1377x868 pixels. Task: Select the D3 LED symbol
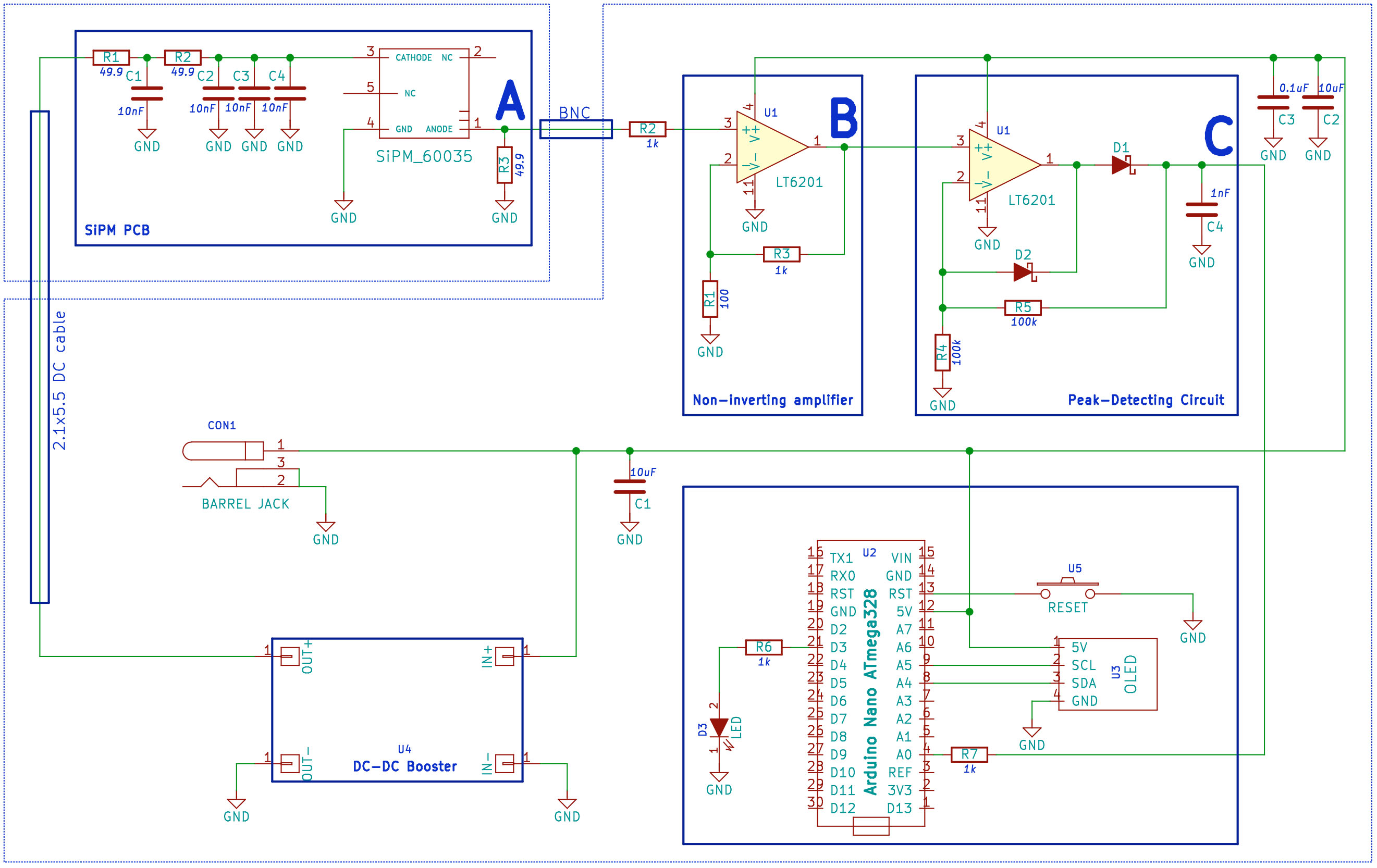click(x=719, y=727)
